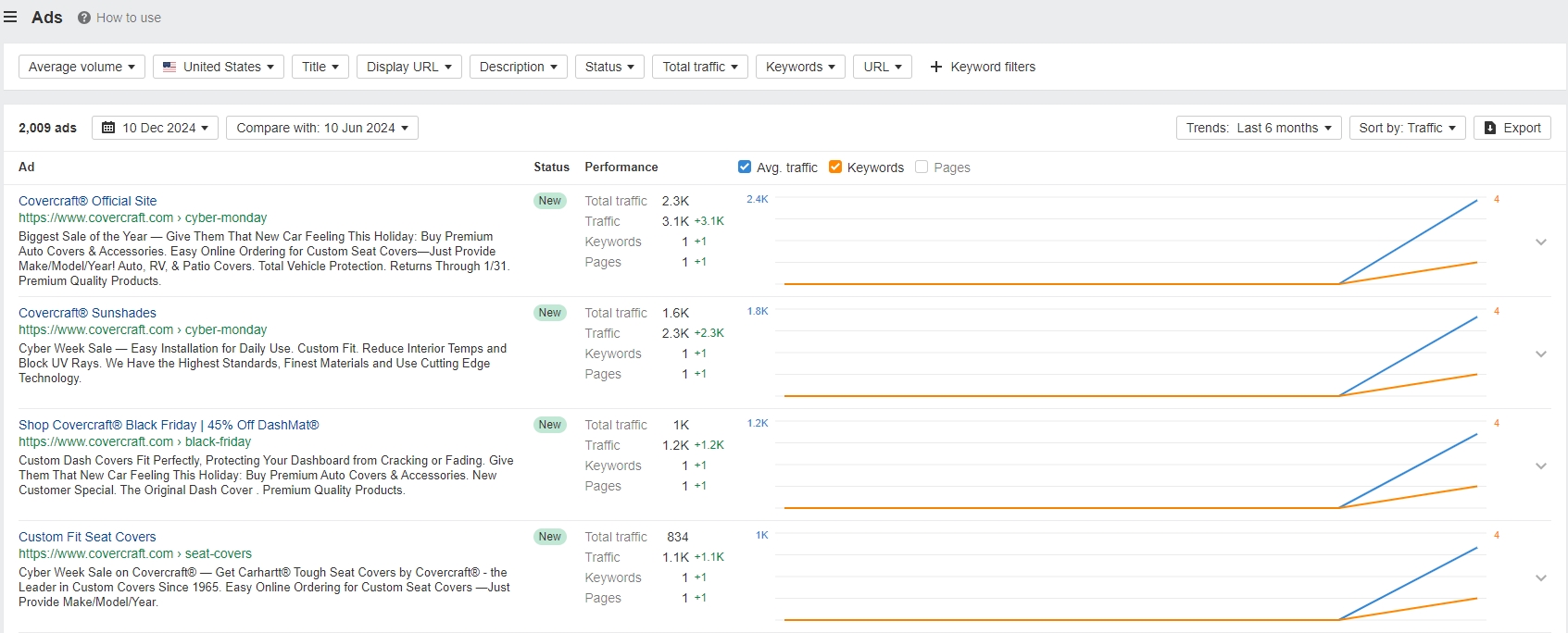The width and height of the screenshot is (1568, 633).
Task: Enable the Pages chart checkbox
Action: pos(922,167)
